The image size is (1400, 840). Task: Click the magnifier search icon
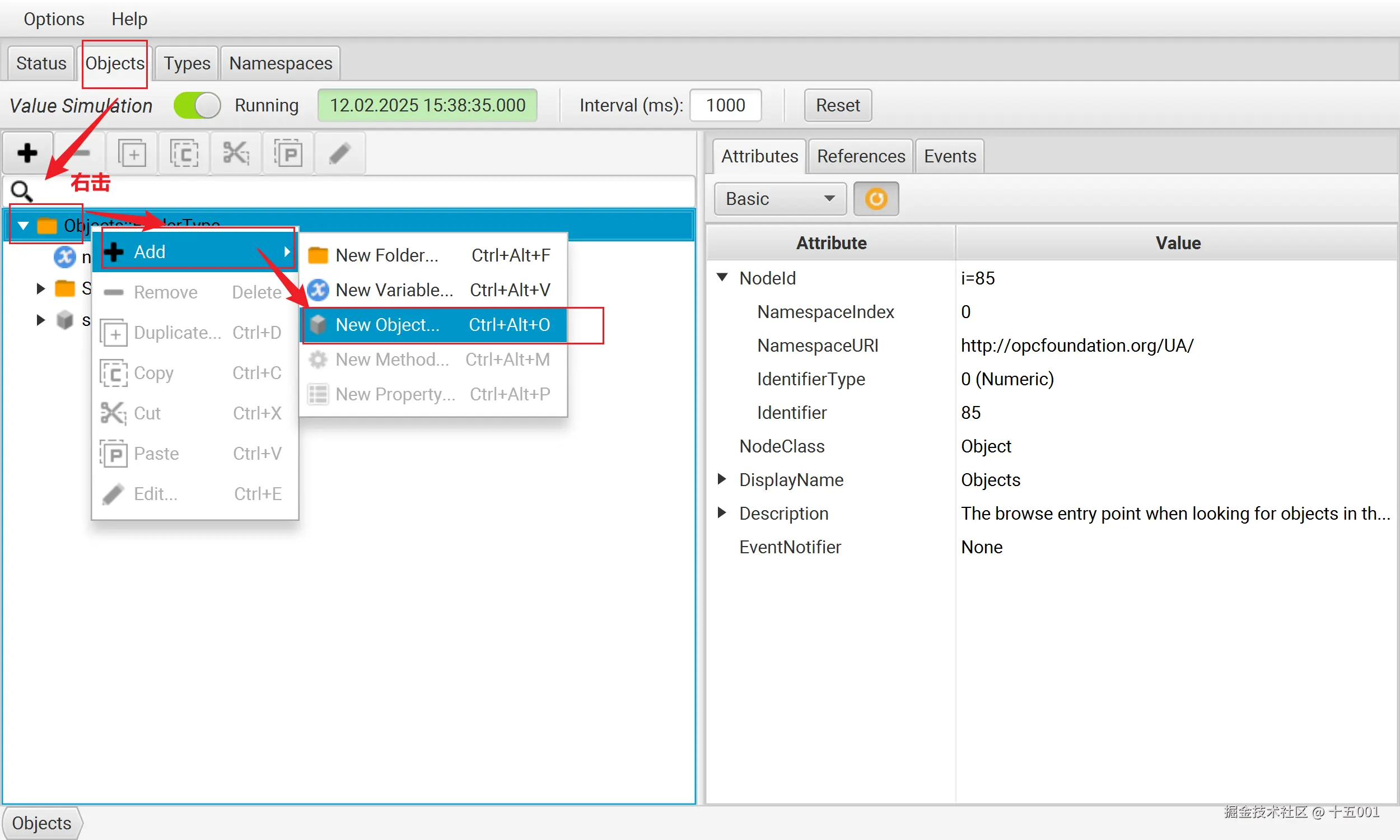point(22,192)
